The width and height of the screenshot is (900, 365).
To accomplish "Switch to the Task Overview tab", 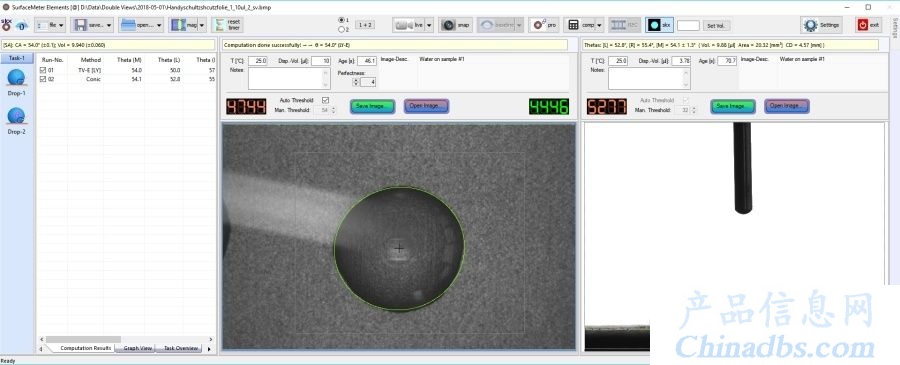I will 181,348.
